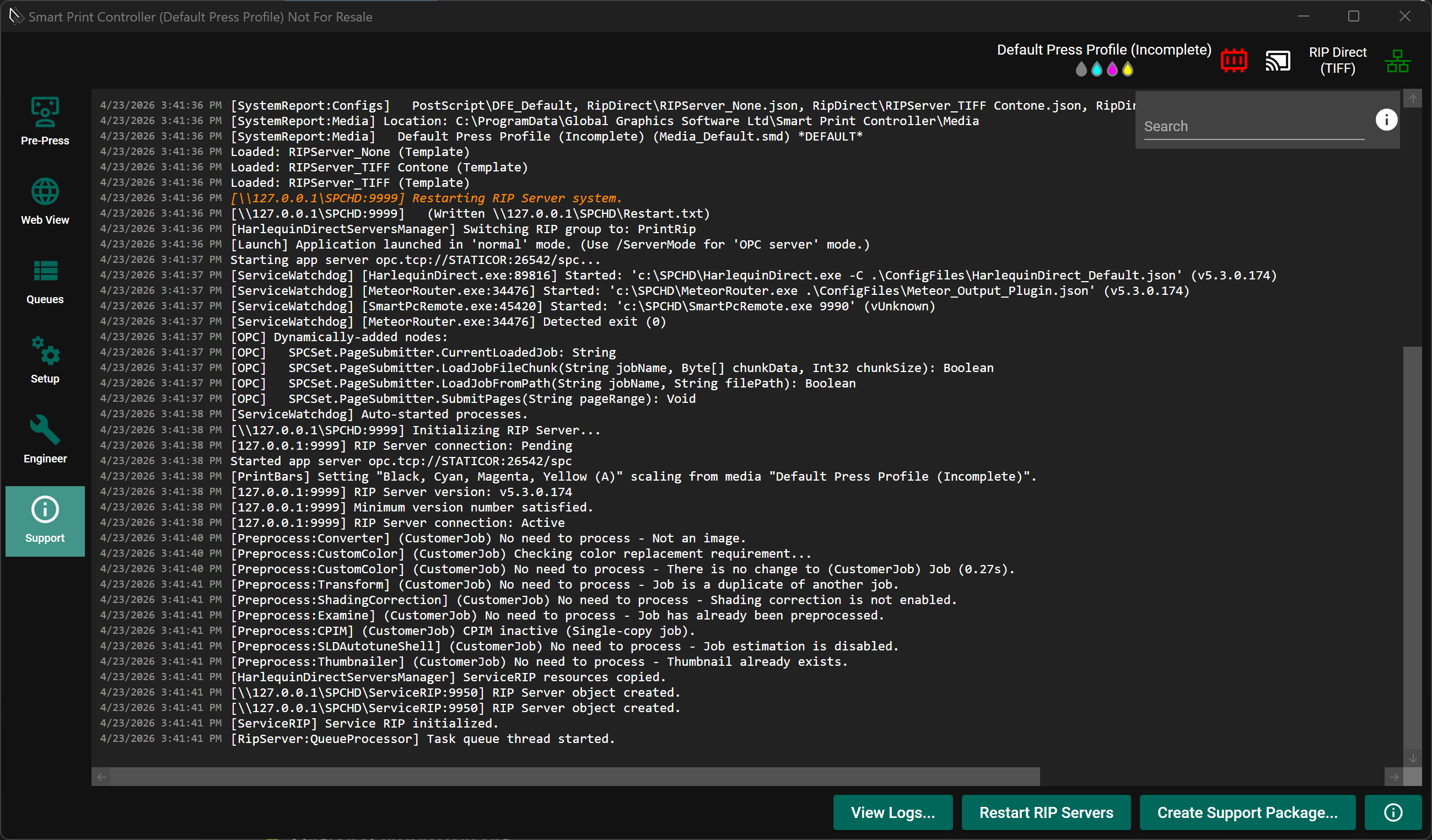Click the horizontal scroll left arrow
The height and width of the screenshot is (840, 1432).
[101, 777]
